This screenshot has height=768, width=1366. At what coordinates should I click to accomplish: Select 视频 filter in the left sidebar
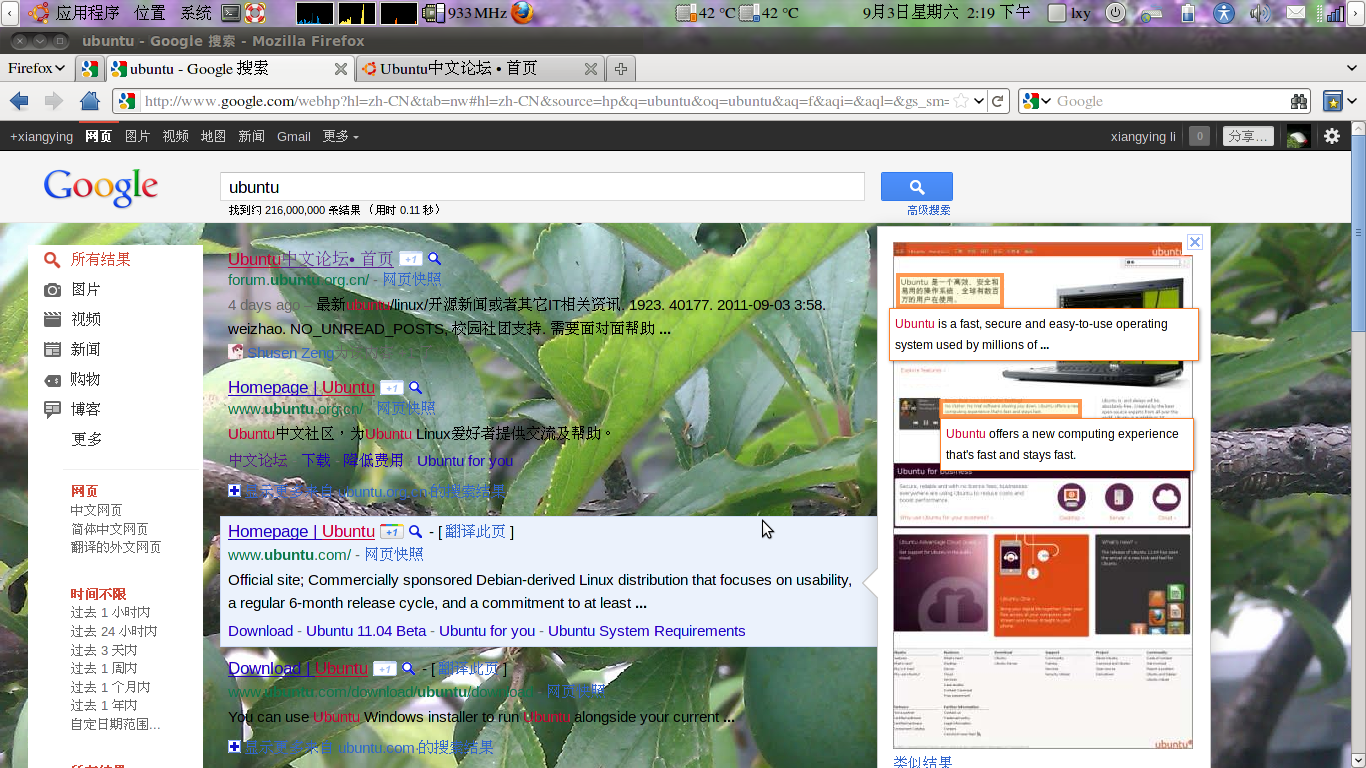(85, 319)
